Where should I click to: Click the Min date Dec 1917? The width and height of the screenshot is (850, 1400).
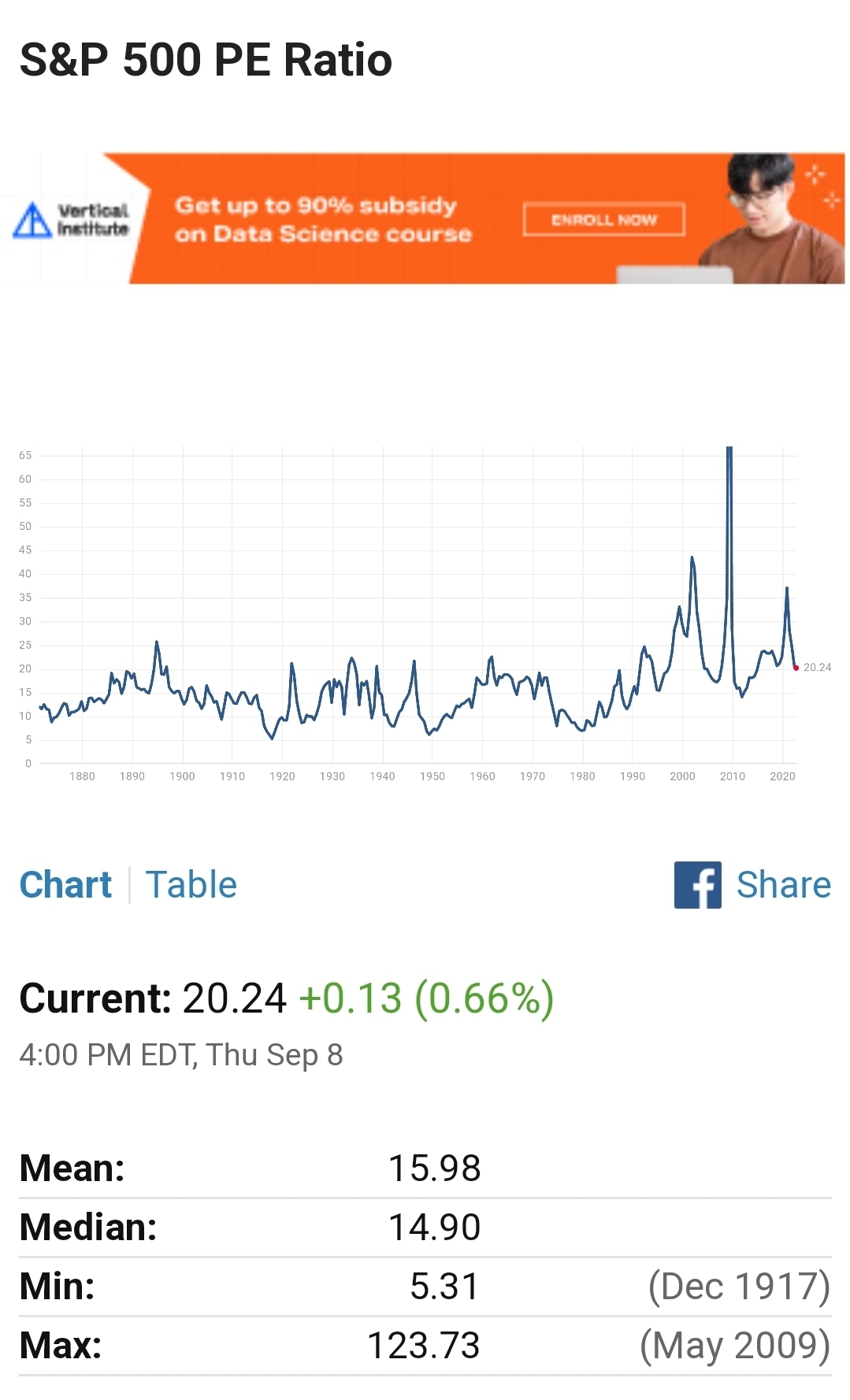pyautogui.click(x=739, y=1286)
